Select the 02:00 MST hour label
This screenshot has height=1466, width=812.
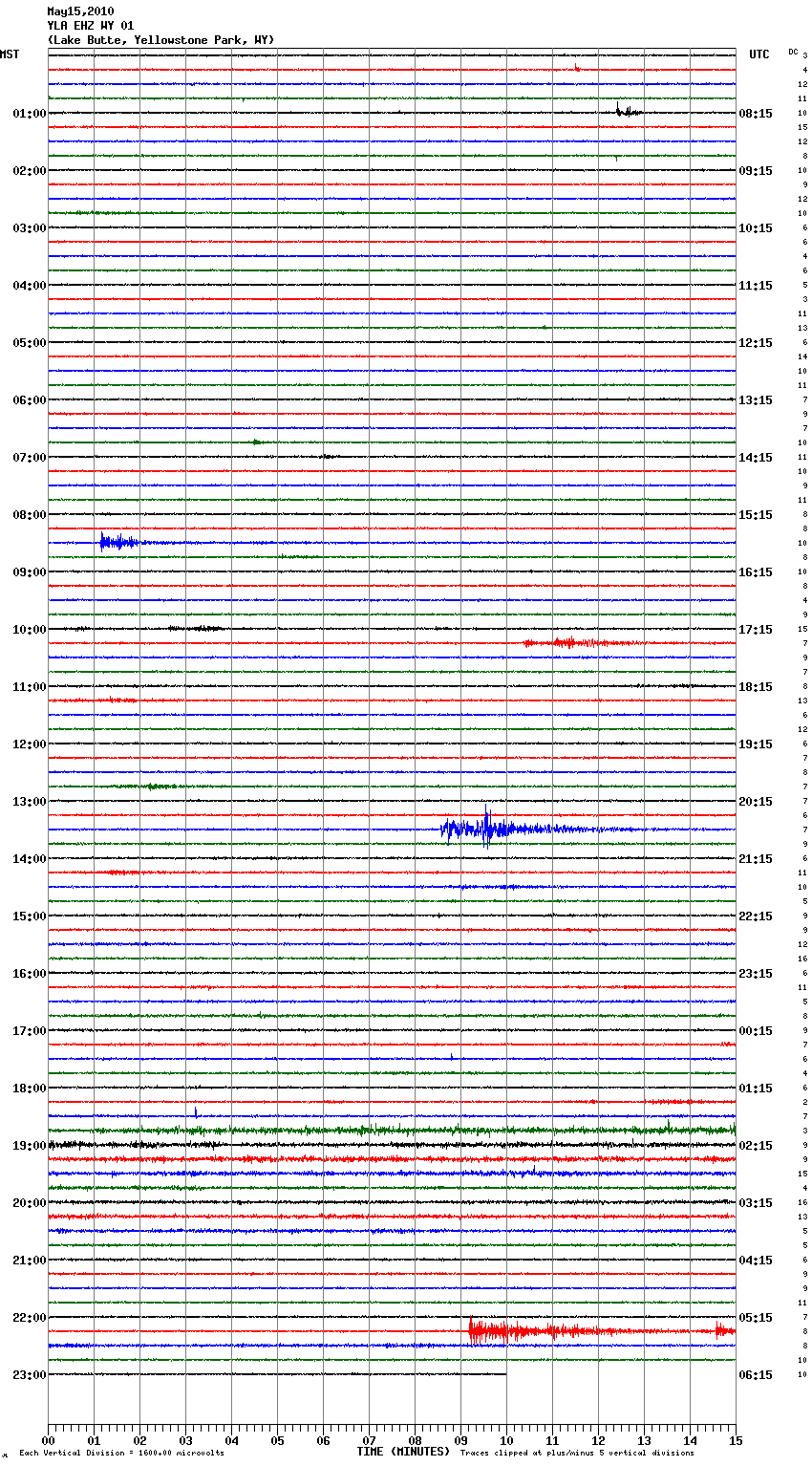30,171
